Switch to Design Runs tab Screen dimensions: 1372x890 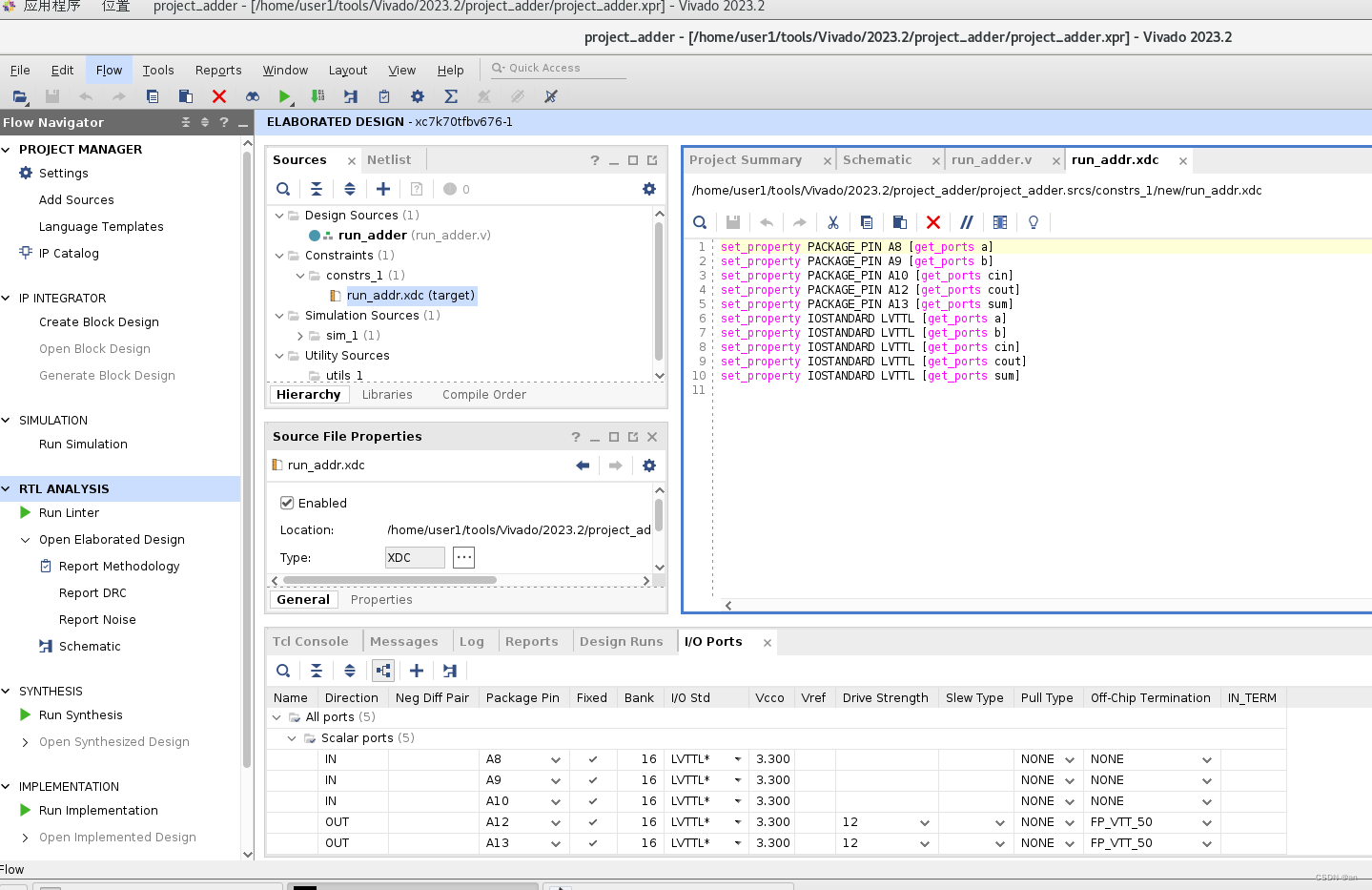coord(621,642)
